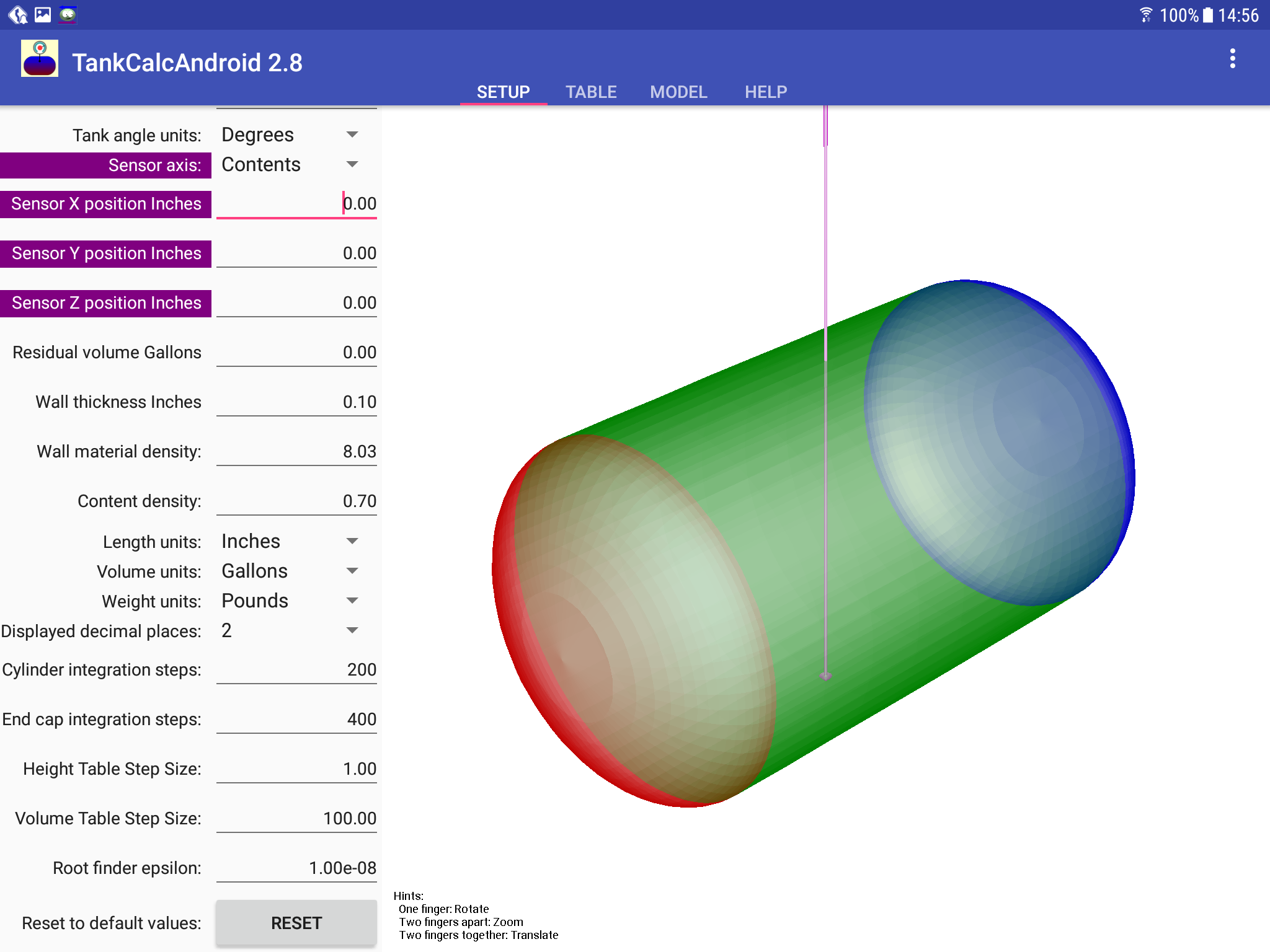Click the Wall thickness Inches field
The height and width of the screenshot is (952, 1270).
coord(296,402)
